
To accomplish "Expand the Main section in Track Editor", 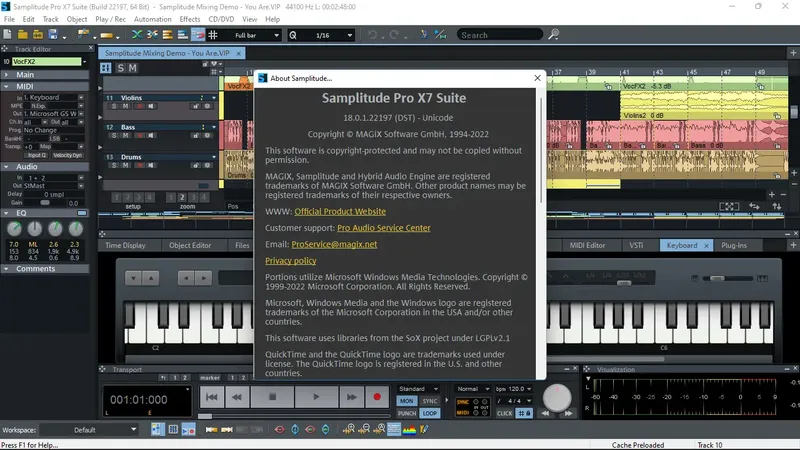I will [6, 74].
